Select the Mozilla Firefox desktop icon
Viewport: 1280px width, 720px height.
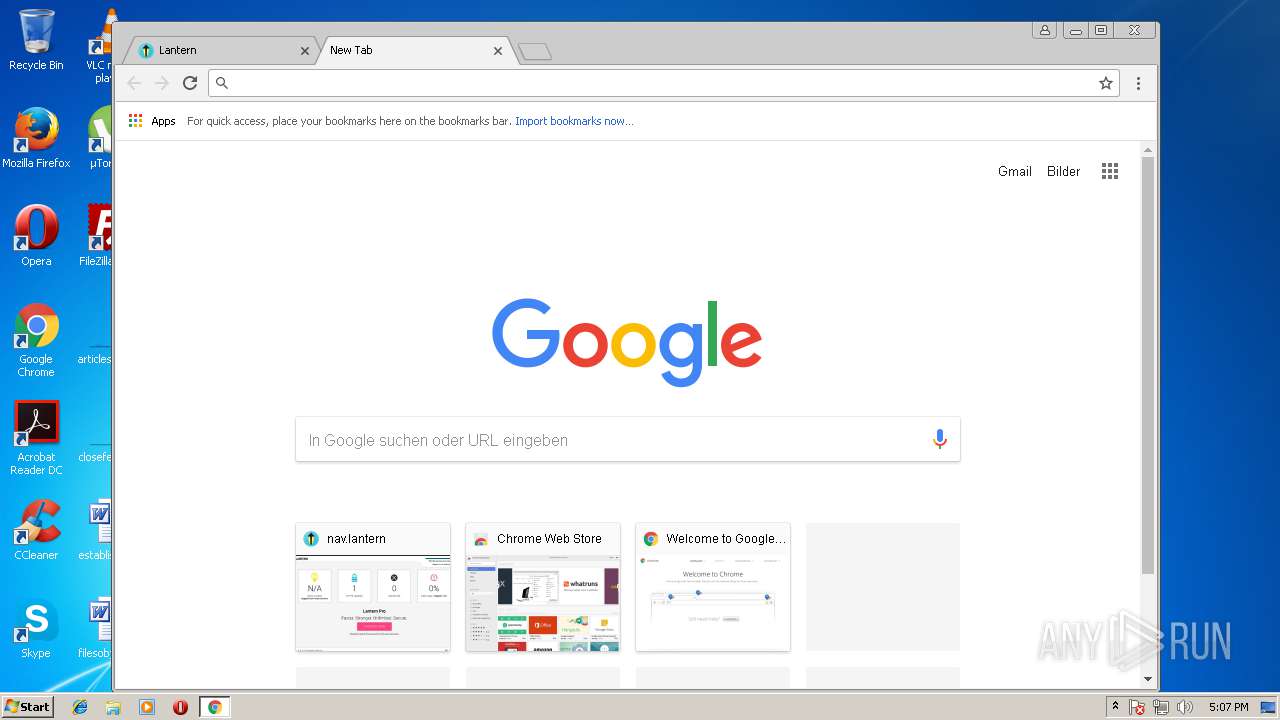[36, 138]
